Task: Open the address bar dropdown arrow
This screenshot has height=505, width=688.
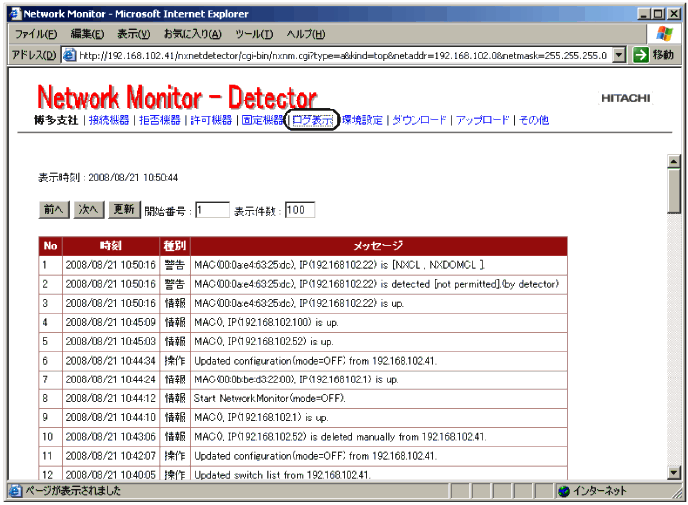Action: point(619,55)
